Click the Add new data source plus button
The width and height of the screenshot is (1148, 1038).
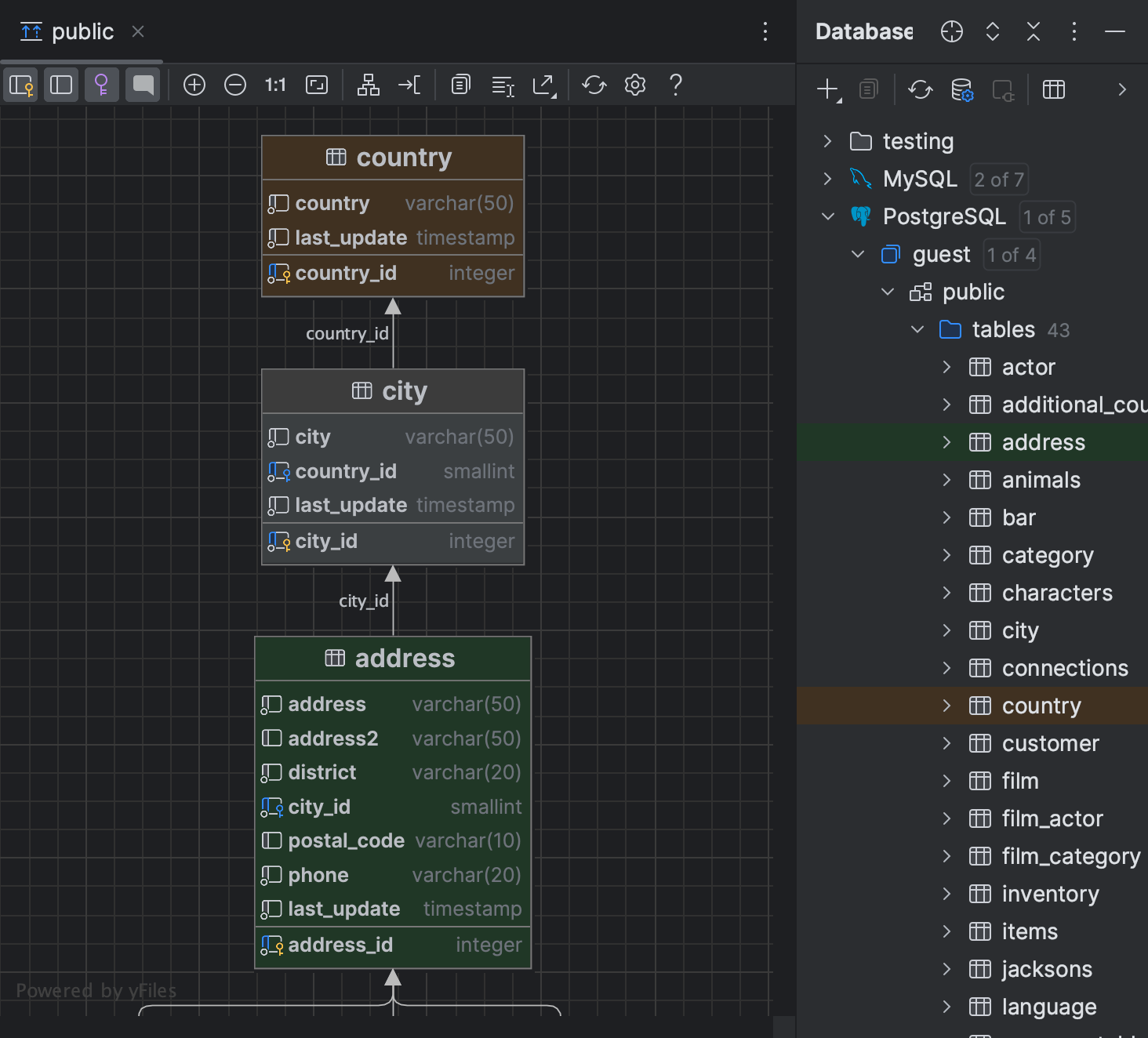[x=827, y=89]
